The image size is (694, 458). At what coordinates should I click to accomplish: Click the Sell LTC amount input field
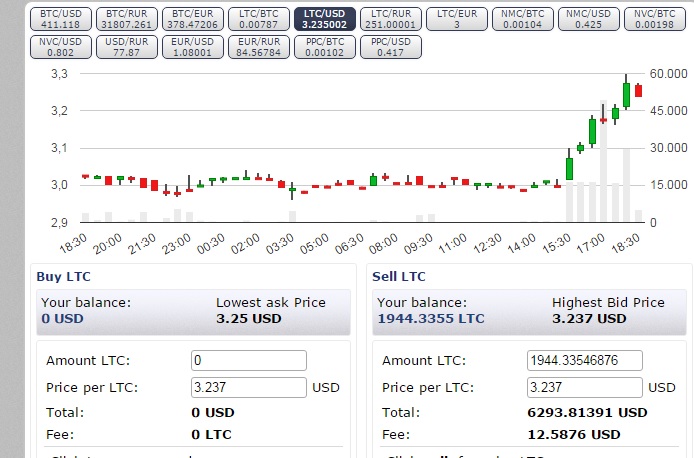(584, 361)
